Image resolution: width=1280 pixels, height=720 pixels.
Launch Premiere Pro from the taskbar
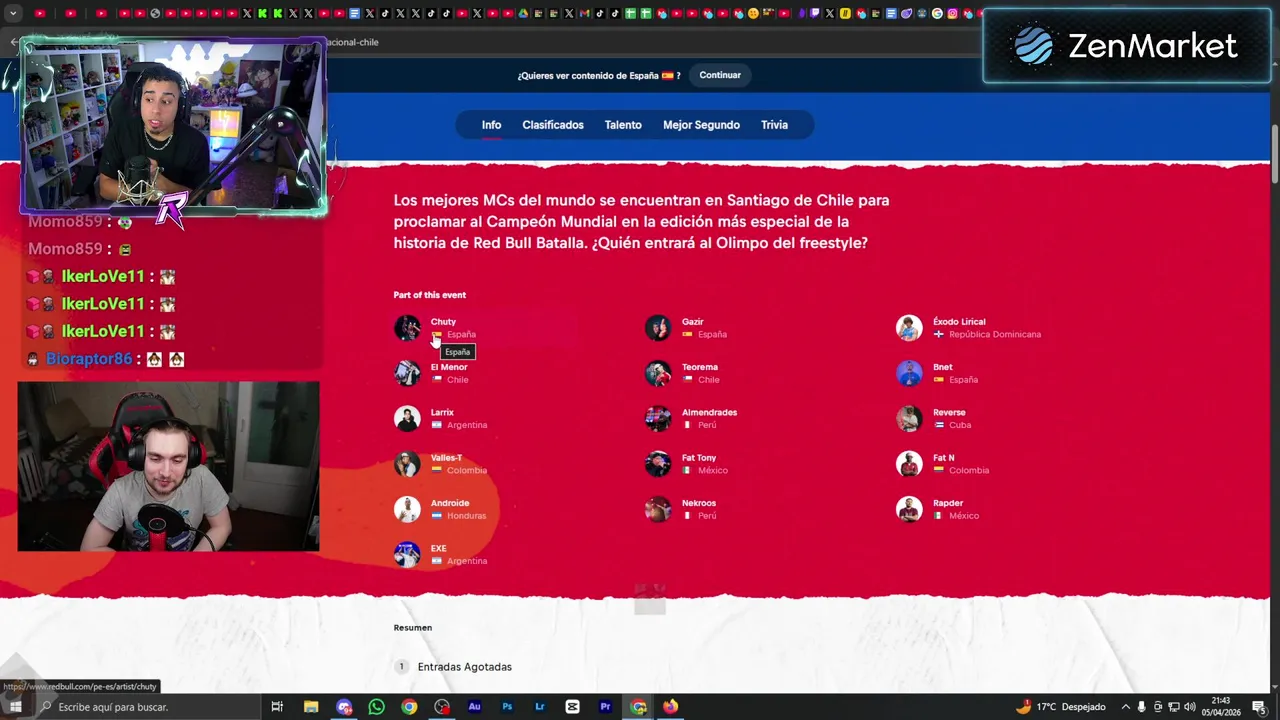pos(605,707)
